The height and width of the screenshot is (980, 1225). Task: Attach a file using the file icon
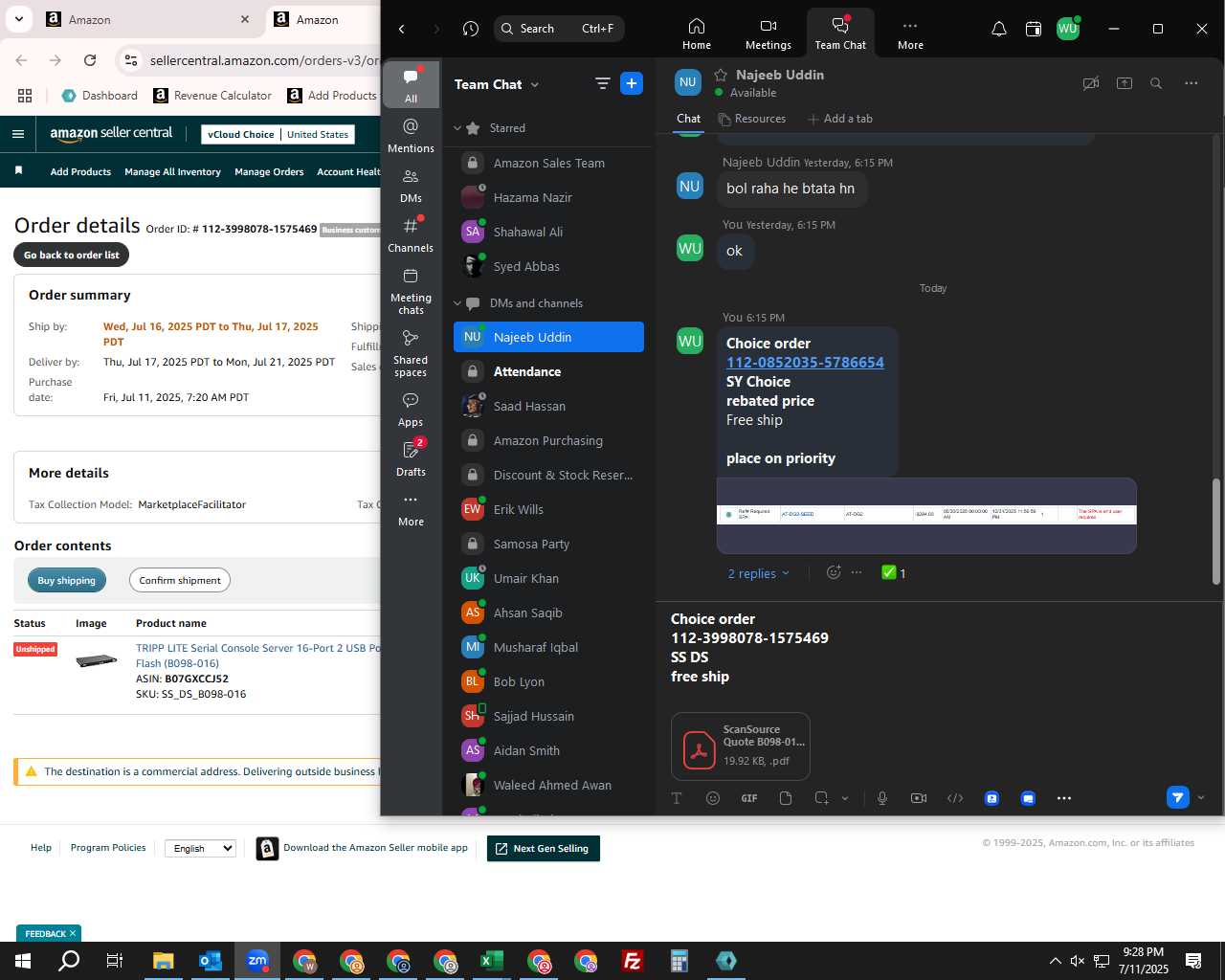pos(786,798)
